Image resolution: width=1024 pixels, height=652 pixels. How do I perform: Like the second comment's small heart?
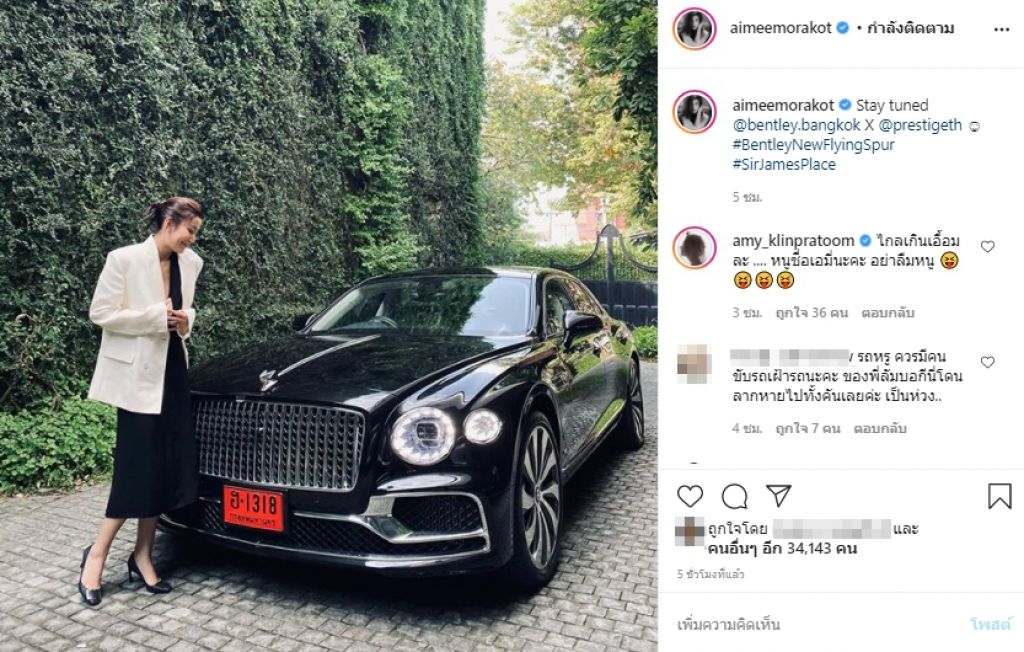pos(987,362)
